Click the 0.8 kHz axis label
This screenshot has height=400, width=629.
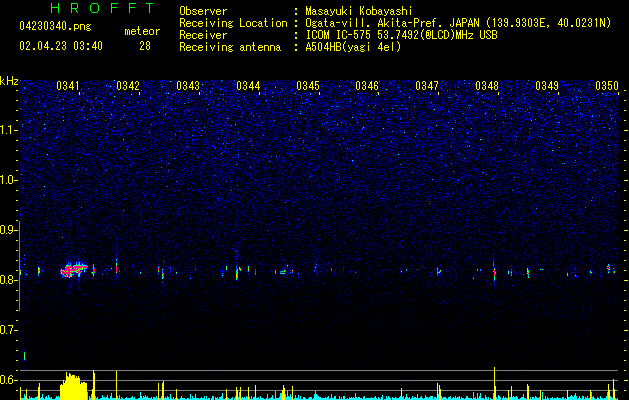(x=9, y=280)
